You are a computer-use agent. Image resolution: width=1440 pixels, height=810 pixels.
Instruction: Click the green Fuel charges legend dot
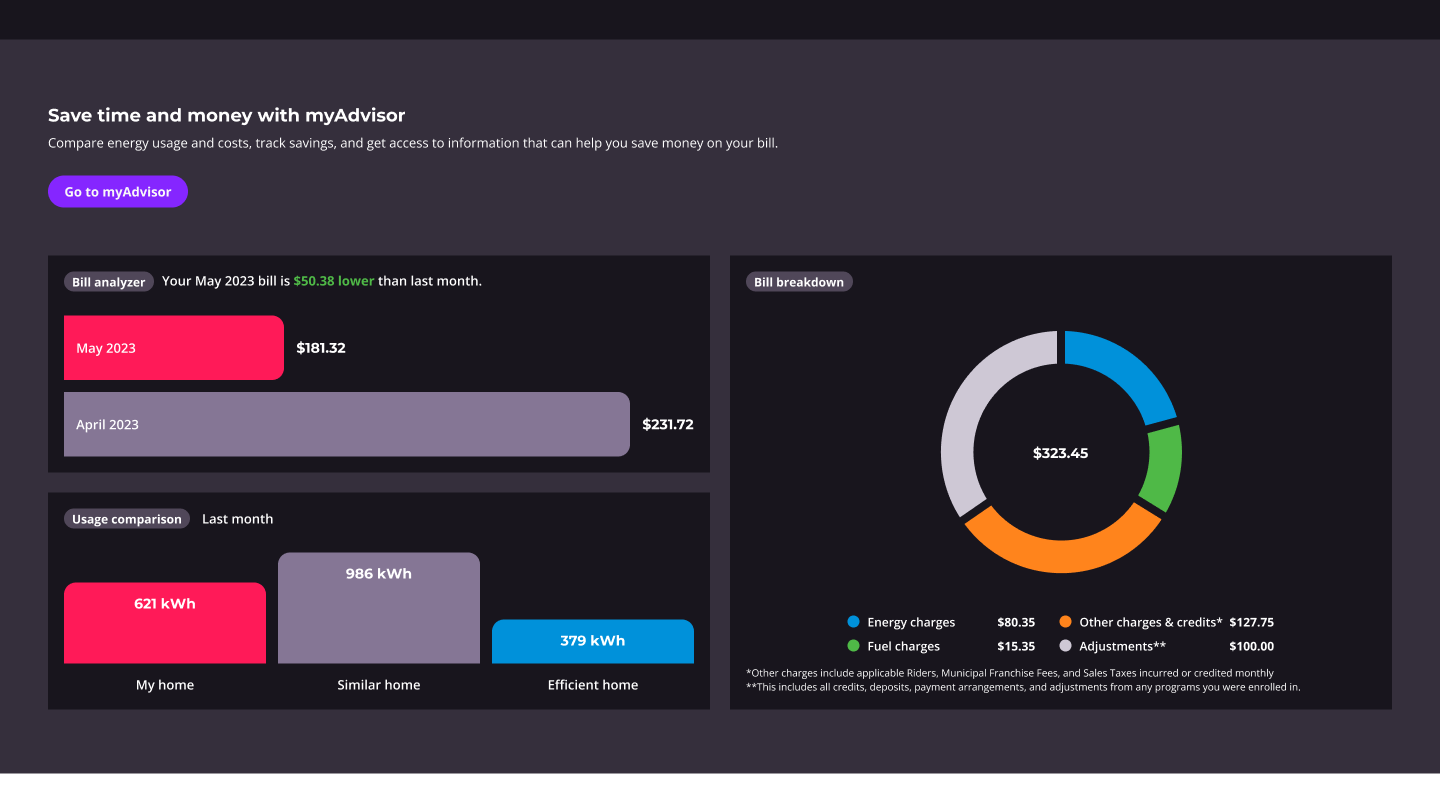853,646
